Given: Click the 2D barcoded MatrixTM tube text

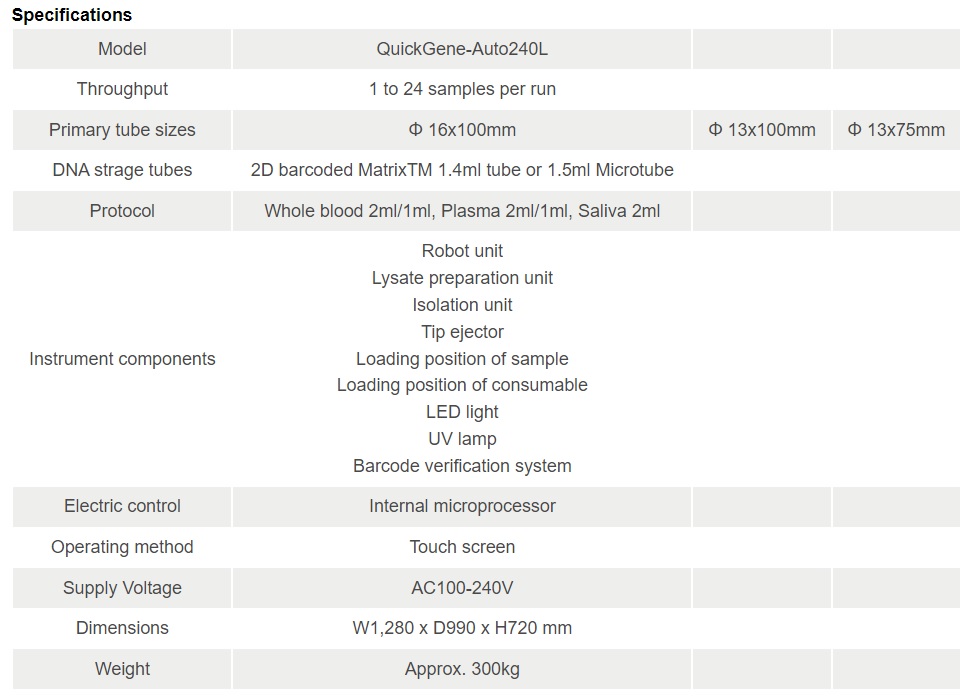Looking at the screenshot, I should coord(462,170).
